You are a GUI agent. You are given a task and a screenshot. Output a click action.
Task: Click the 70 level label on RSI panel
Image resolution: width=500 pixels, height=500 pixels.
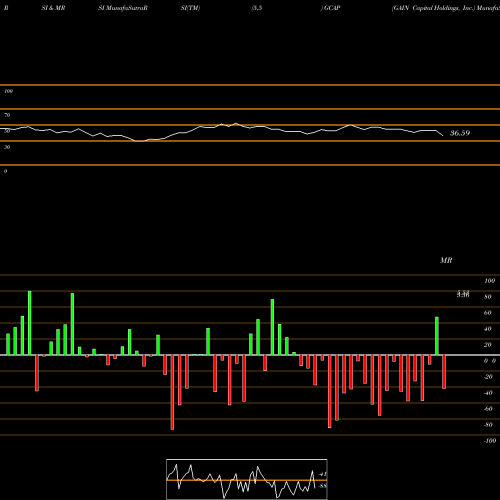7,115
